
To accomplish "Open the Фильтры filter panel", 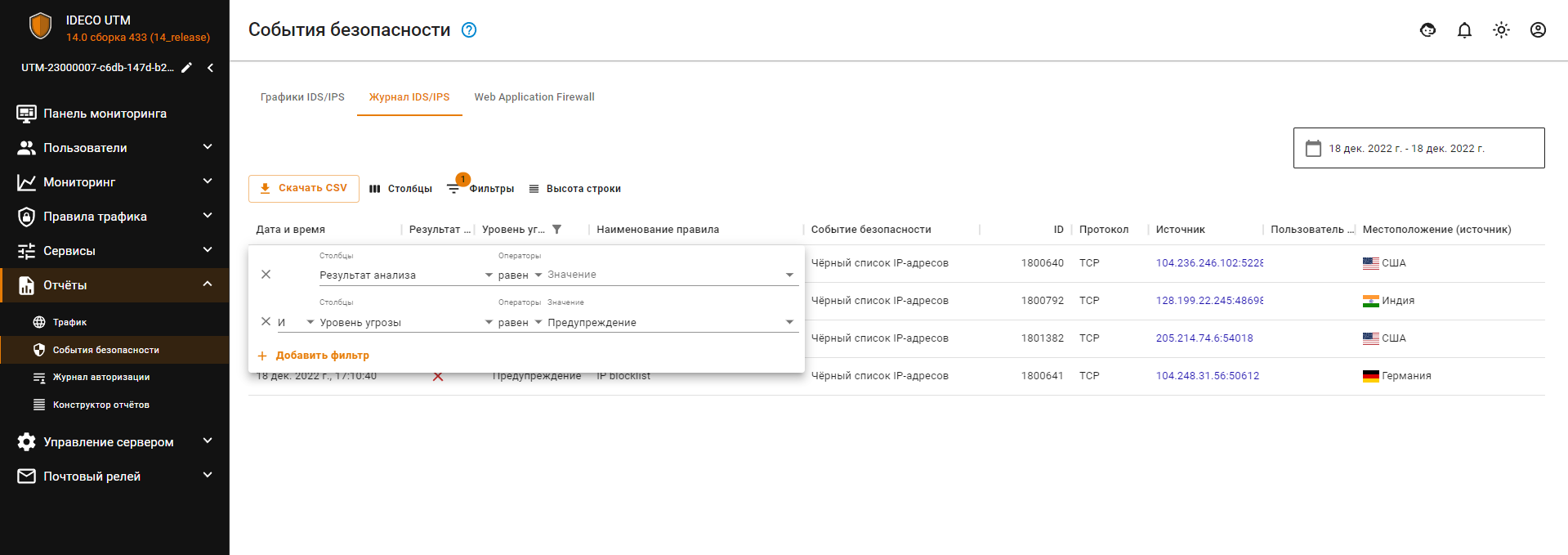I will 481,189.
